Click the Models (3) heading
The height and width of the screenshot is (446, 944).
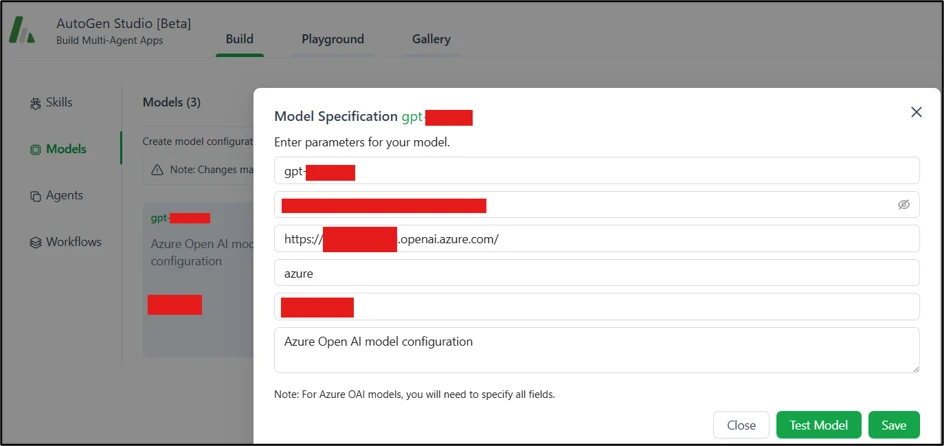[172, 102]
